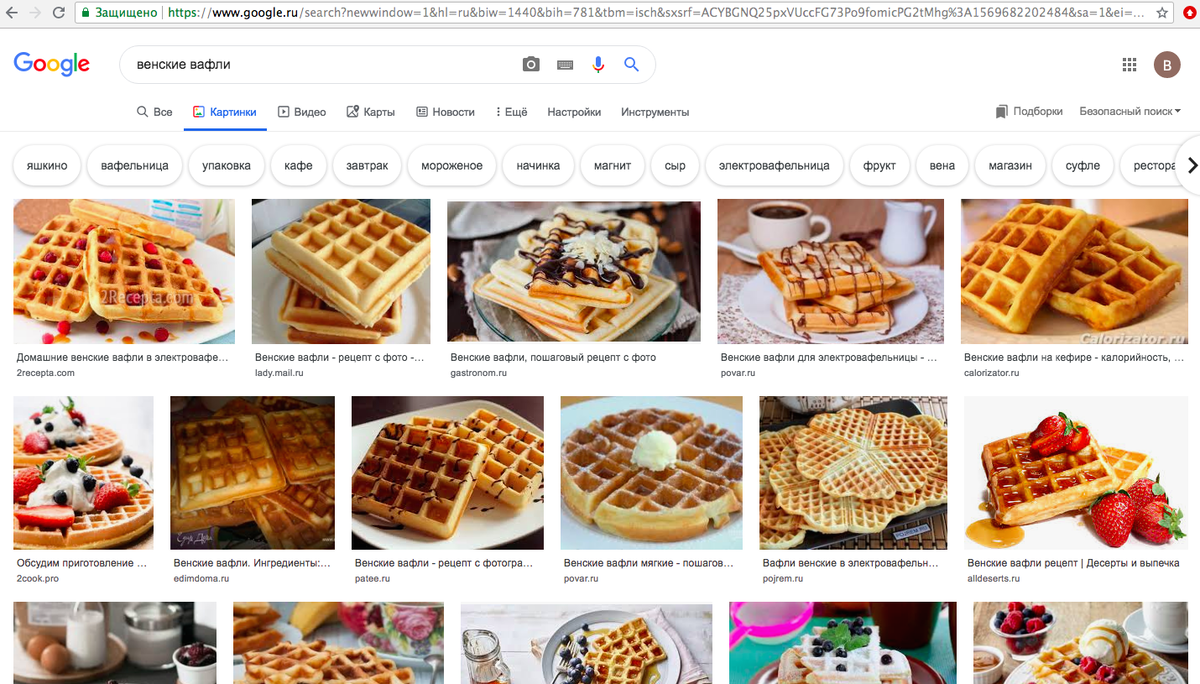Open the Безопасный поиск dropdown
The height and width of the screenshot is (684, 1200).
click(1129, 111)
